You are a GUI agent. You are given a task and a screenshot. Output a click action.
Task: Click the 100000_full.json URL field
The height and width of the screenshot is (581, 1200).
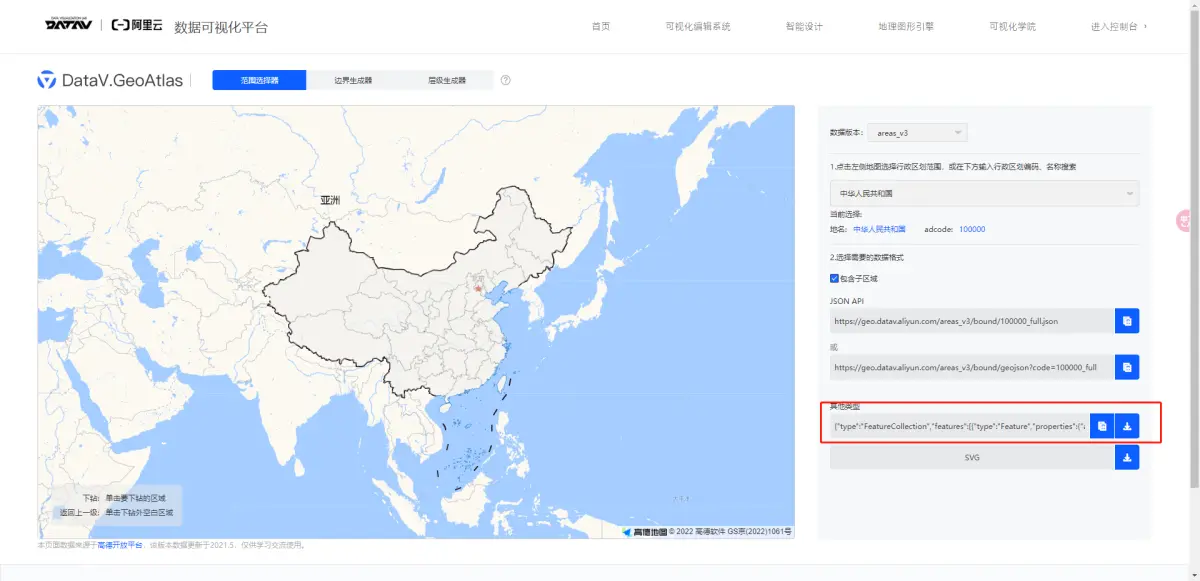(972, 321)
